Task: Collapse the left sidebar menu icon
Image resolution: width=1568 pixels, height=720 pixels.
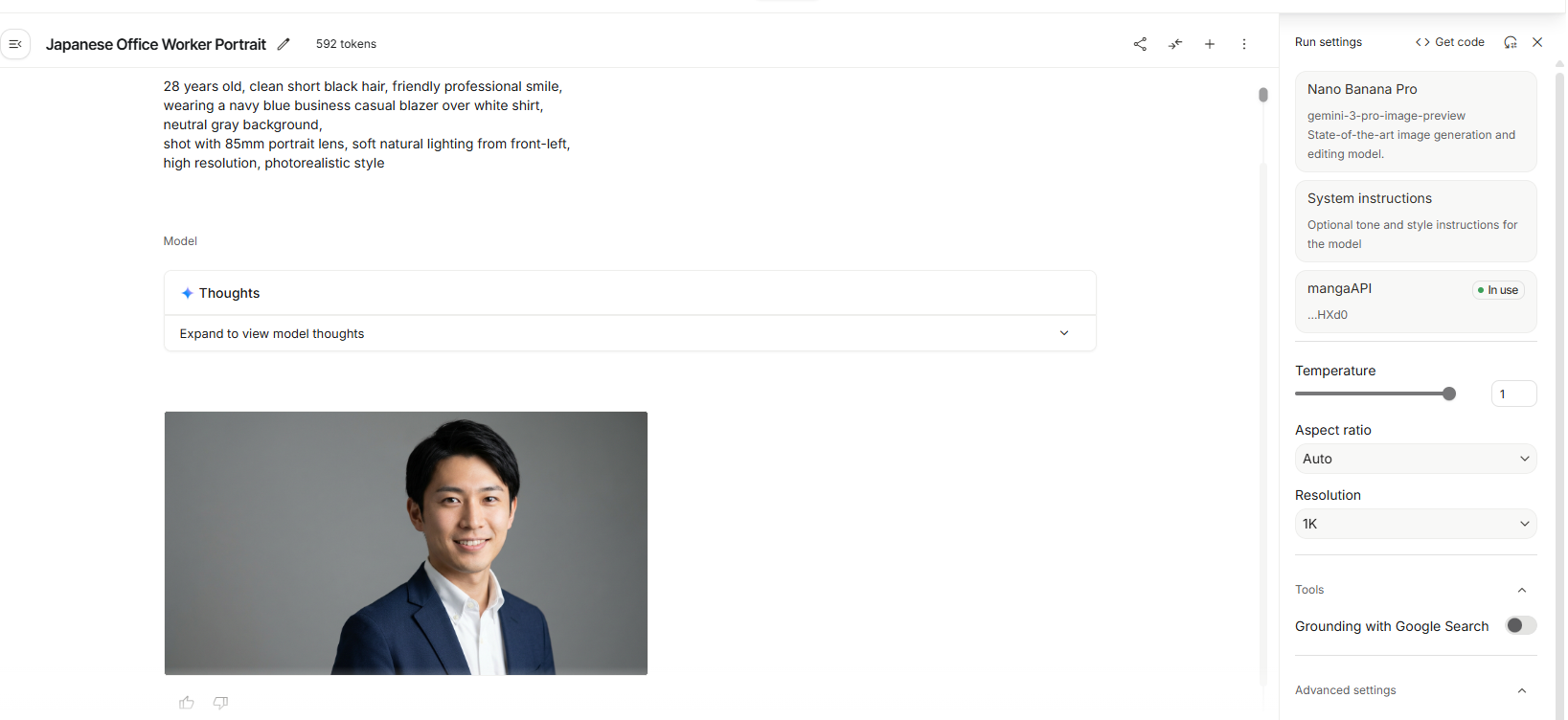Action: tap(15, 44)
